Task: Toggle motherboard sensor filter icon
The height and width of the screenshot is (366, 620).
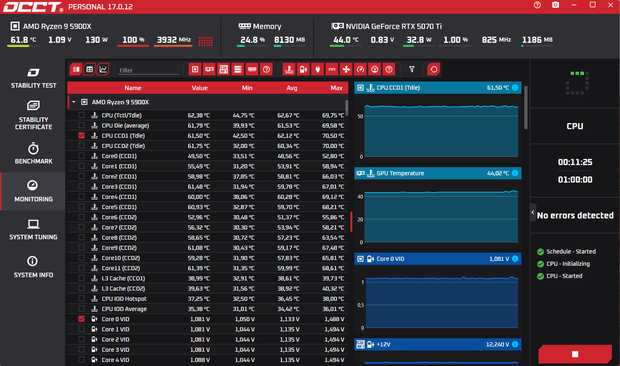Action: click(223, 70)
